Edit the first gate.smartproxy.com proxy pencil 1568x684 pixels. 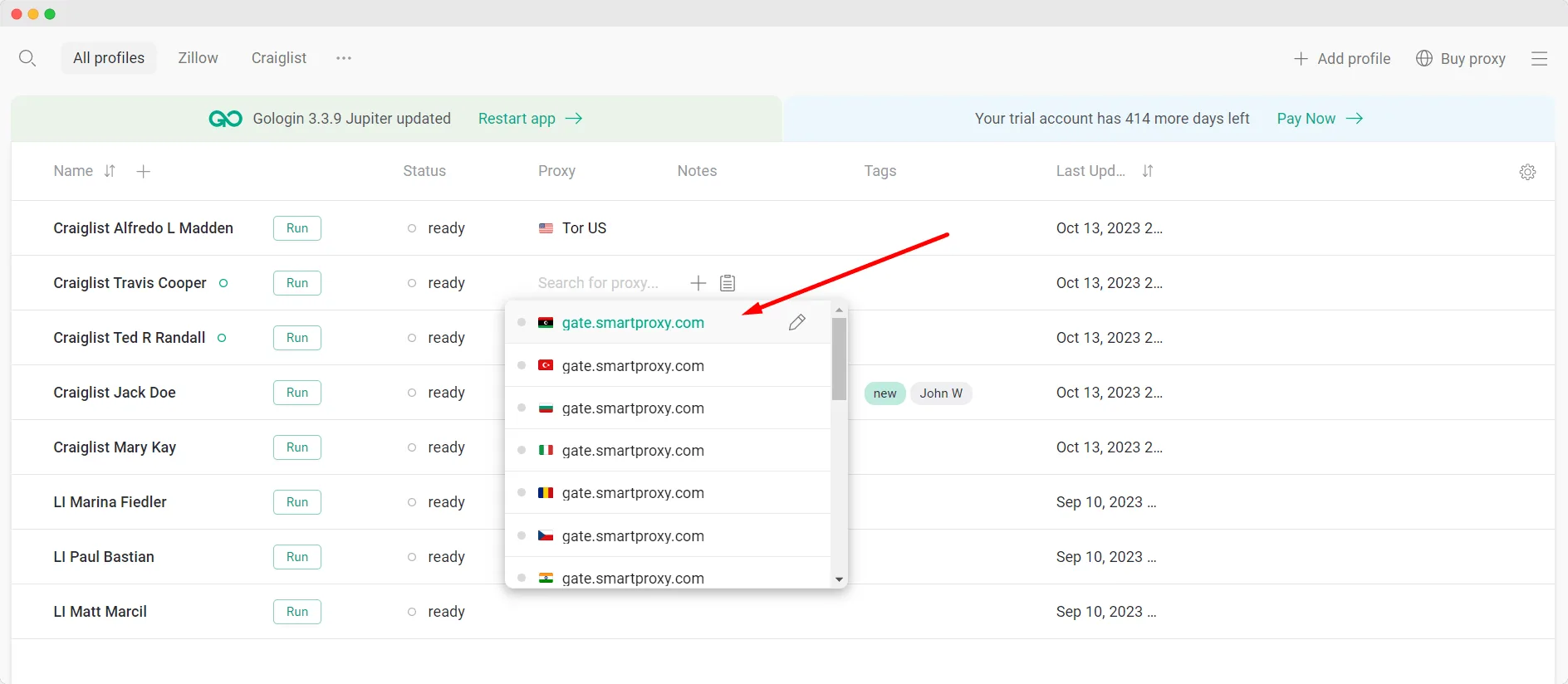[x=797, y=322]
